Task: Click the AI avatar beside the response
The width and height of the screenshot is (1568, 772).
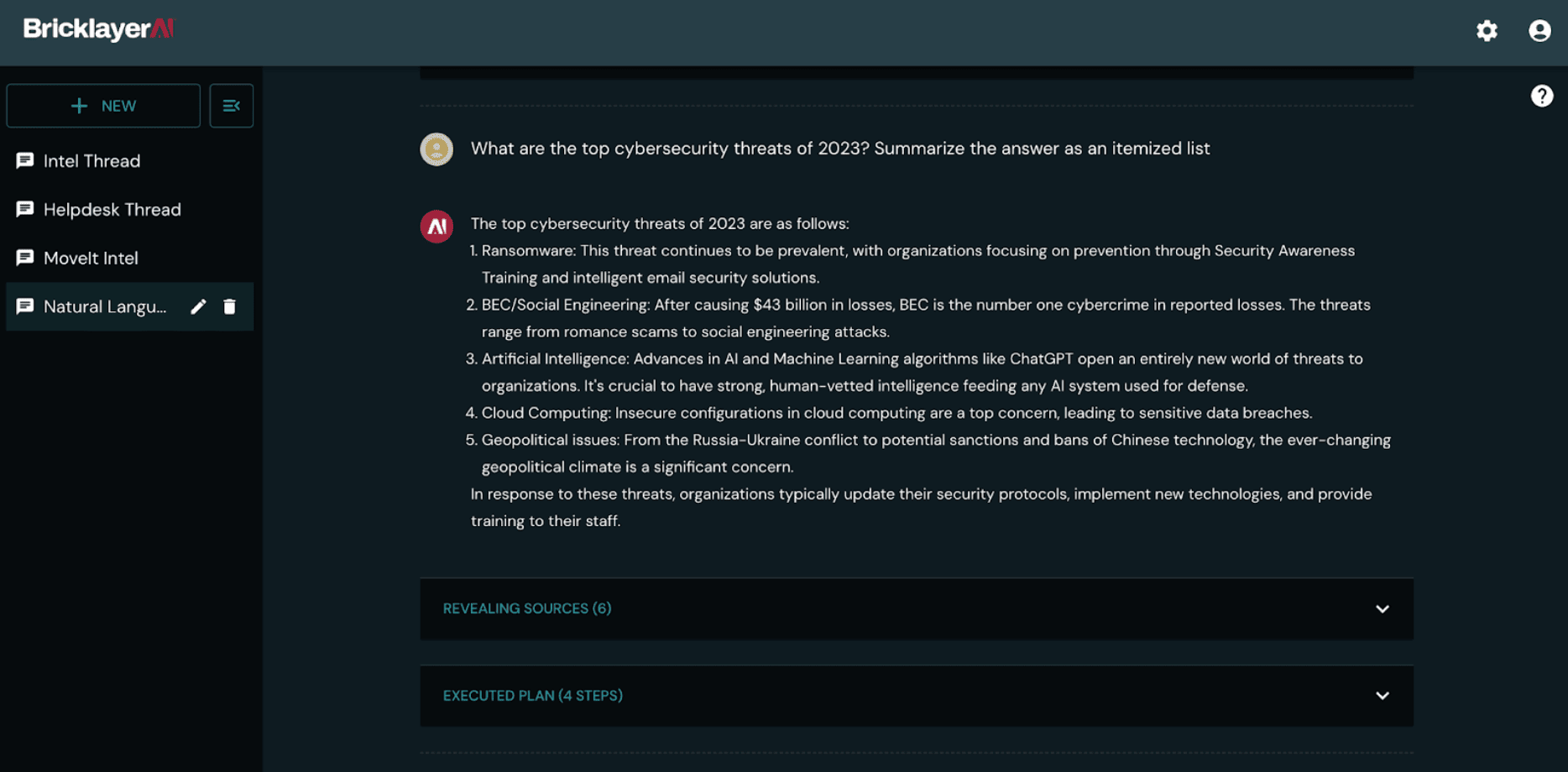Action: [436, 227]
